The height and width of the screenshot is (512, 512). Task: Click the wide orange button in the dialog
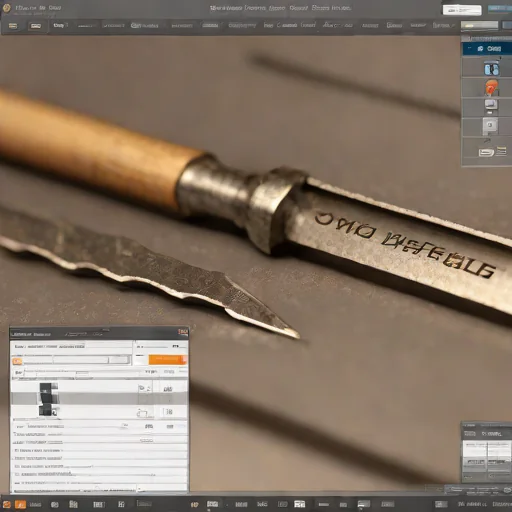[x=168, y=359]
